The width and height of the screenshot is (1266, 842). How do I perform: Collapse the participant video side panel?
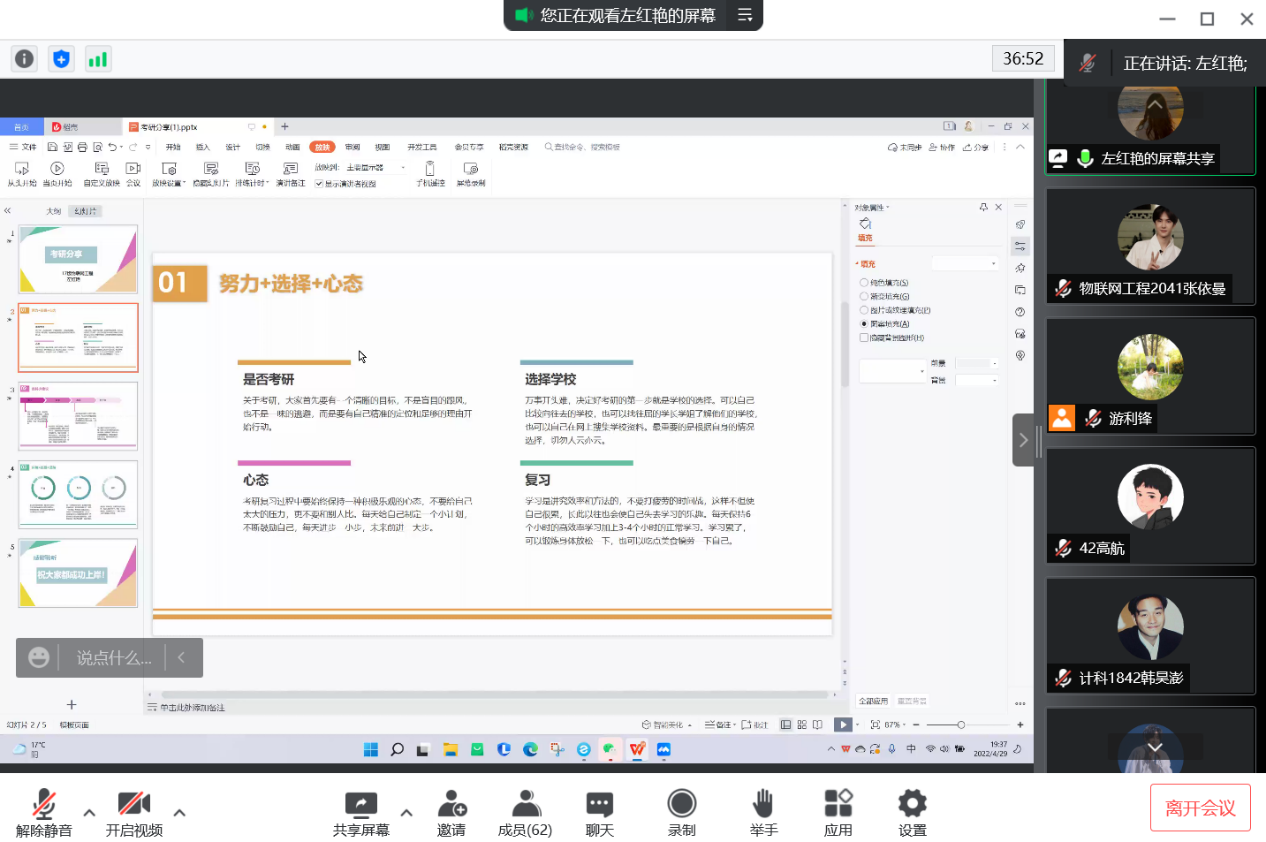coord(1023,440)
